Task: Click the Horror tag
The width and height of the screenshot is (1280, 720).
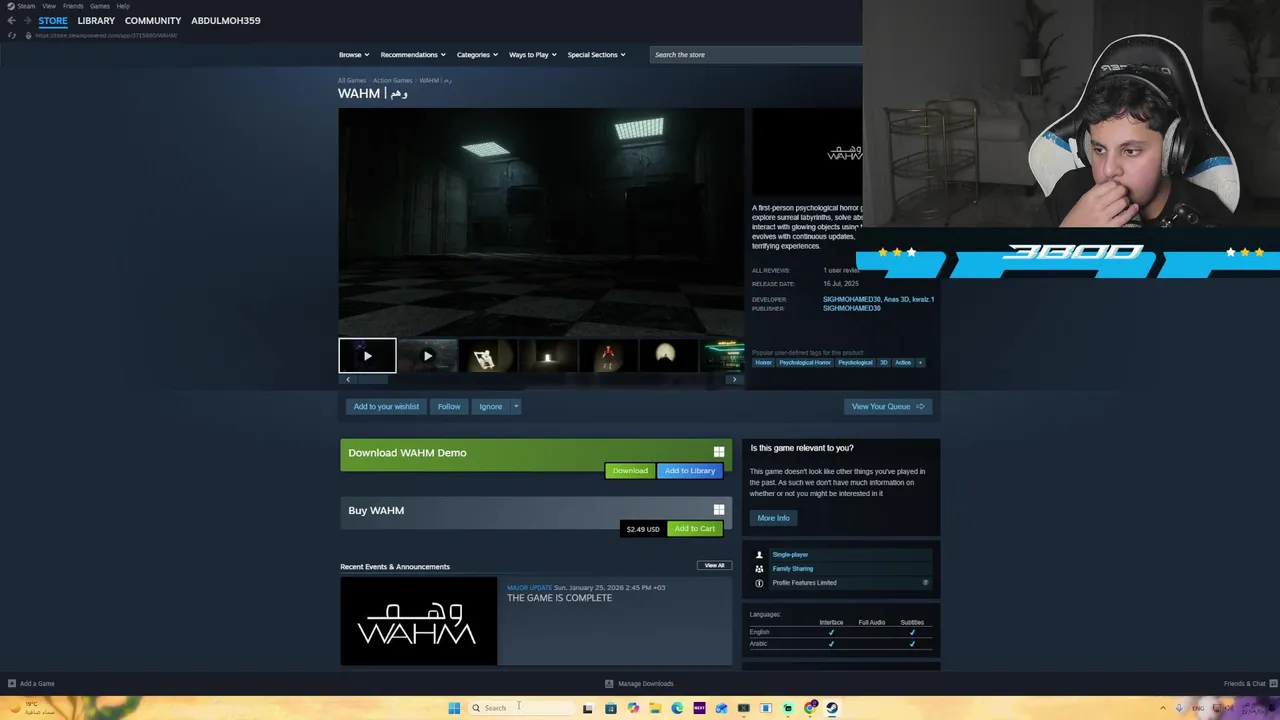Action: click(764, 363)
